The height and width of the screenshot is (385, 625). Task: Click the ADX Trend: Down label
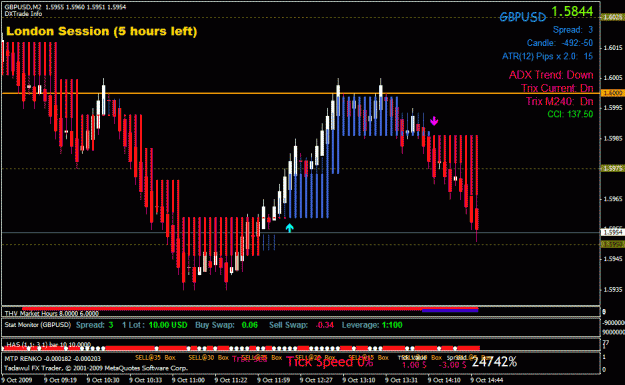pyautogui.click(x=551, y=75)
